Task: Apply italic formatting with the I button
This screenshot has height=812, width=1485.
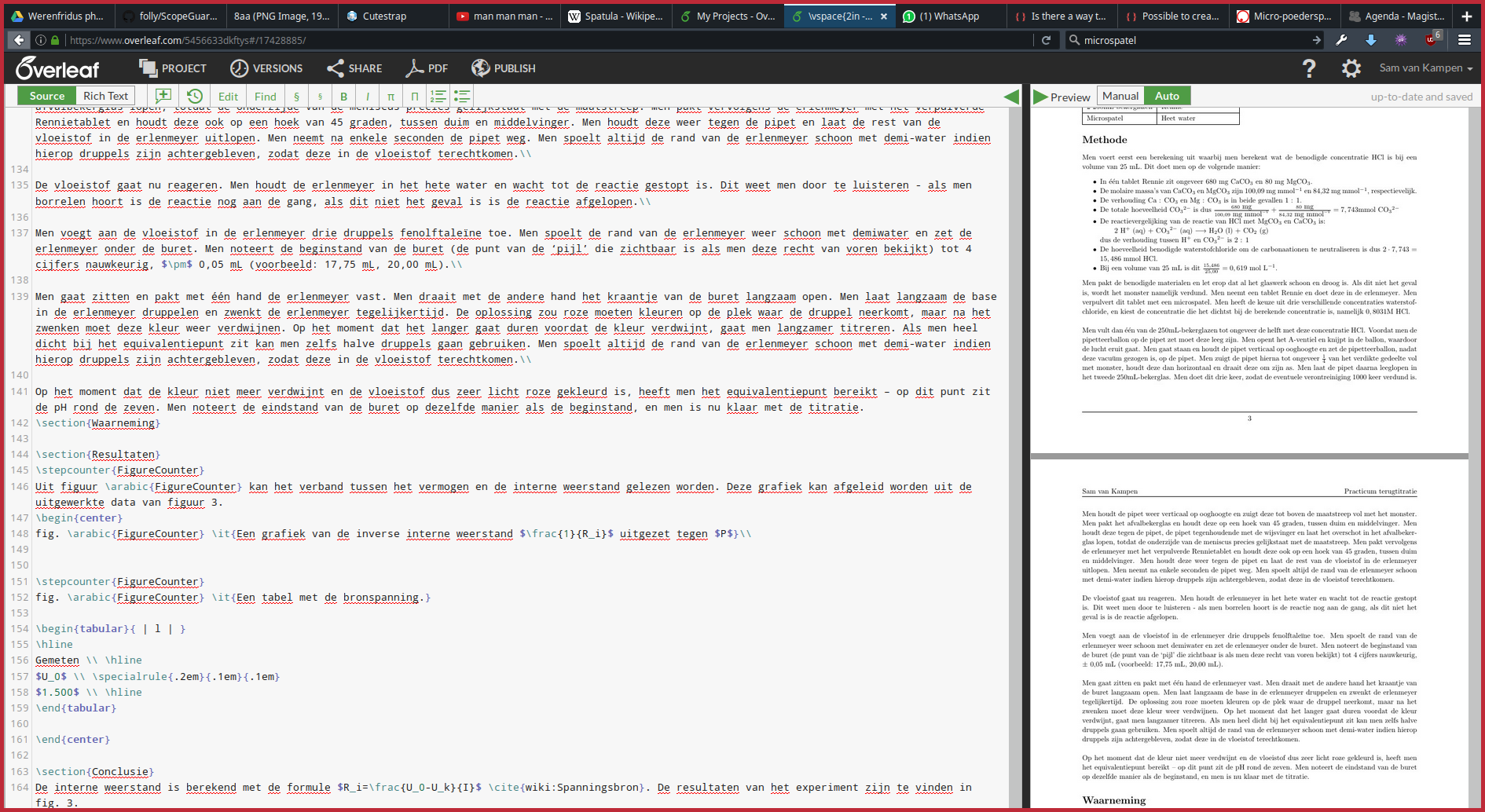Action: 367,97
